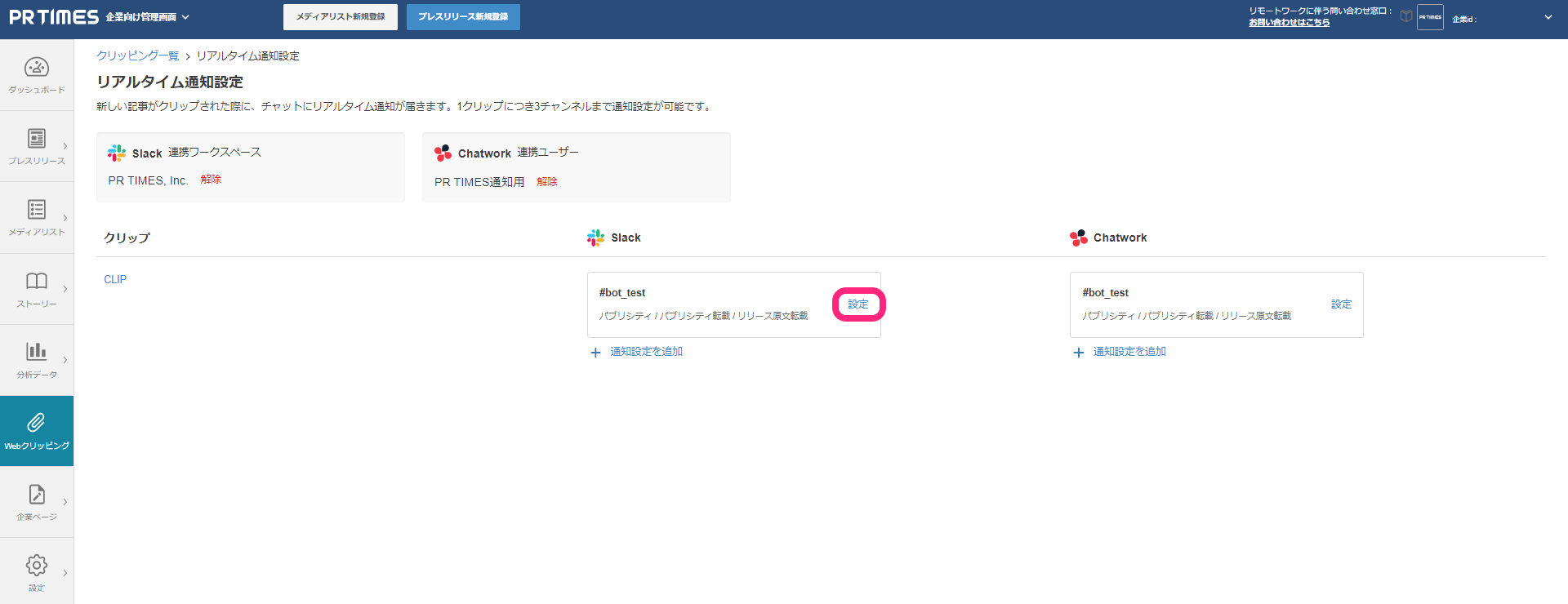Image resolution: width=1568 pixels, height=604 pixels.
Task: Click プレスリリース新規登録 button
Action: point(463,17)
